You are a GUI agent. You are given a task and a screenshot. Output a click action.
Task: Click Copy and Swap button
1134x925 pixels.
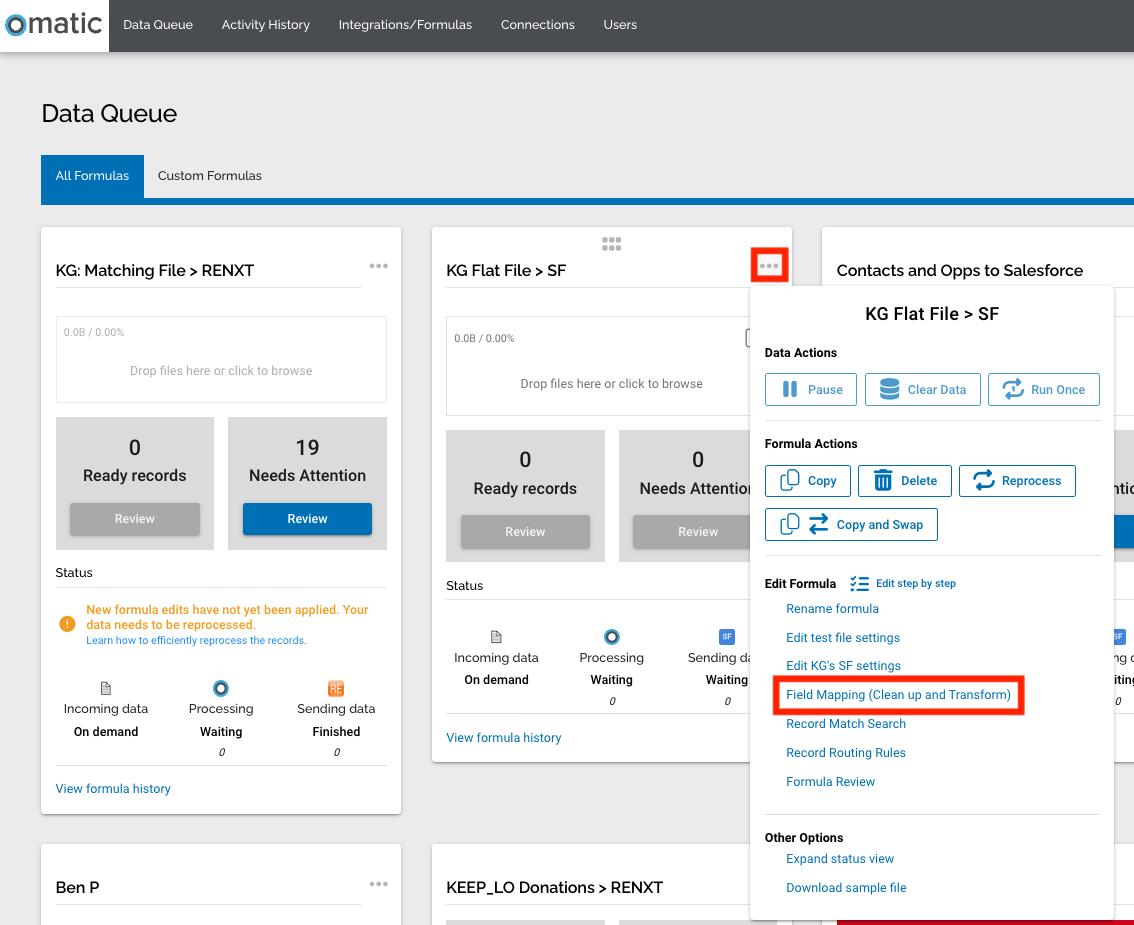pyautogui.click(x=851, y=525)
